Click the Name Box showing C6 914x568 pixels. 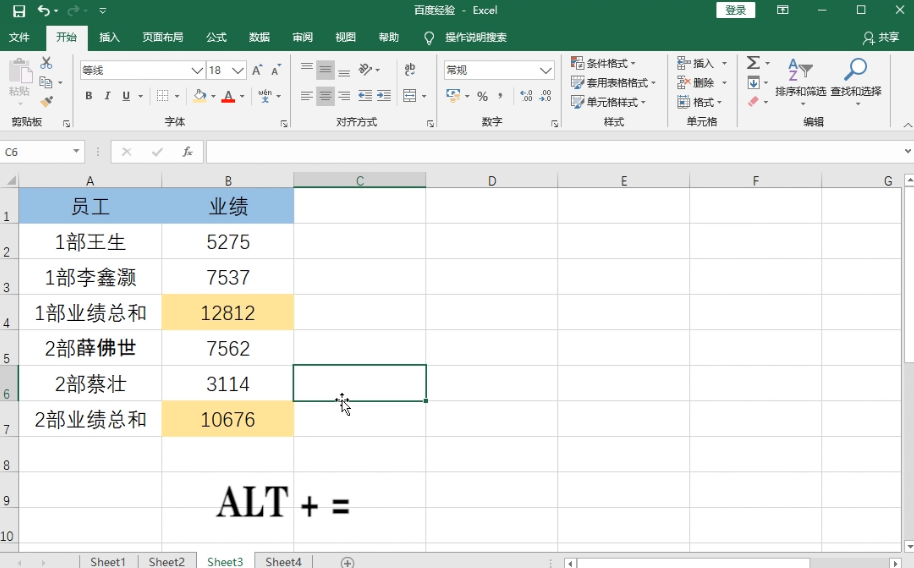pos(42,152)
